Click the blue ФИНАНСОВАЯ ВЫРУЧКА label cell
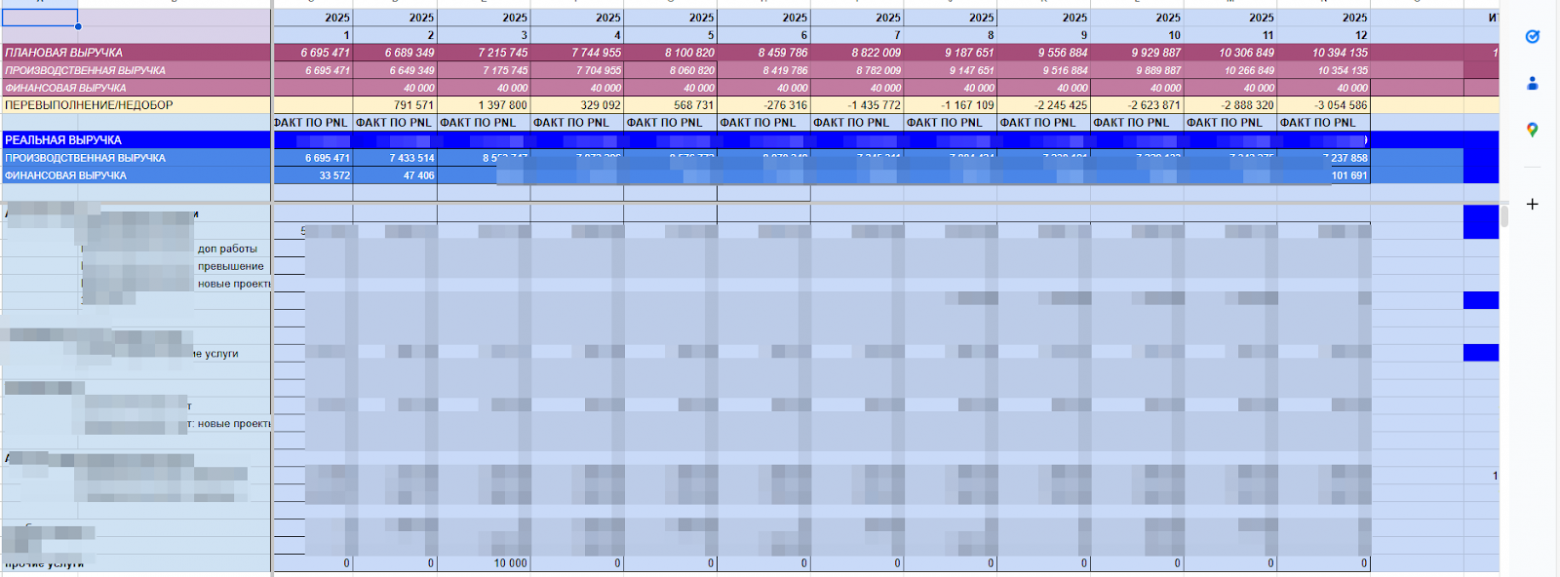This screenshot has height=577, width=1560. (x=137, y=176)
